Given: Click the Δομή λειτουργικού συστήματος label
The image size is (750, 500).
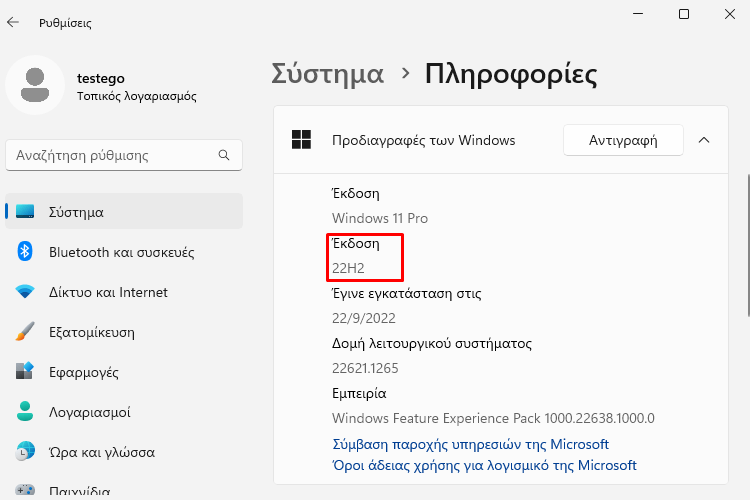Looking at the screenshot, I should point(432,344).
